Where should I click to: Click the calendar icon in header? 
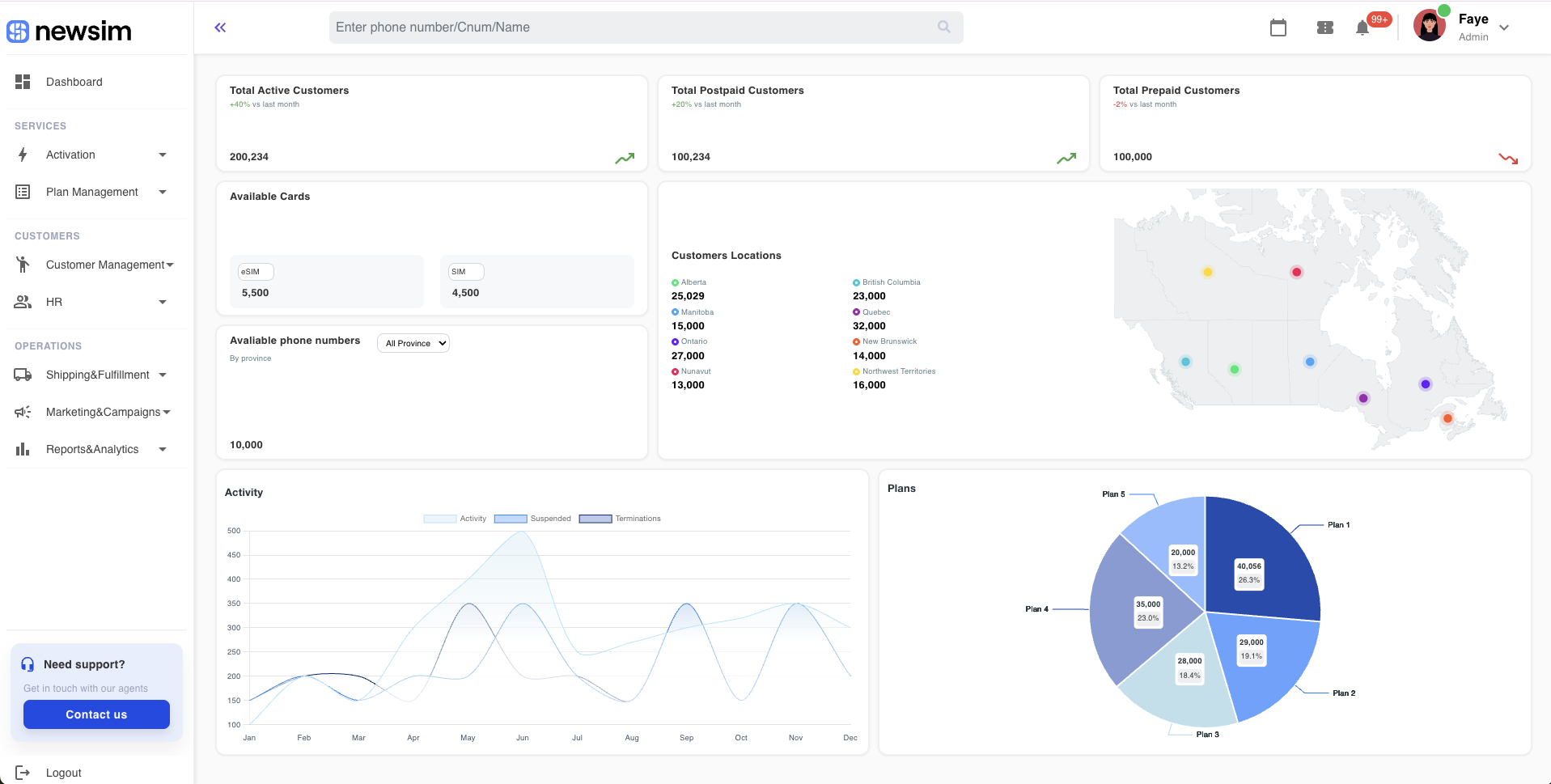pyautogui.click(x=1278, y=28)
